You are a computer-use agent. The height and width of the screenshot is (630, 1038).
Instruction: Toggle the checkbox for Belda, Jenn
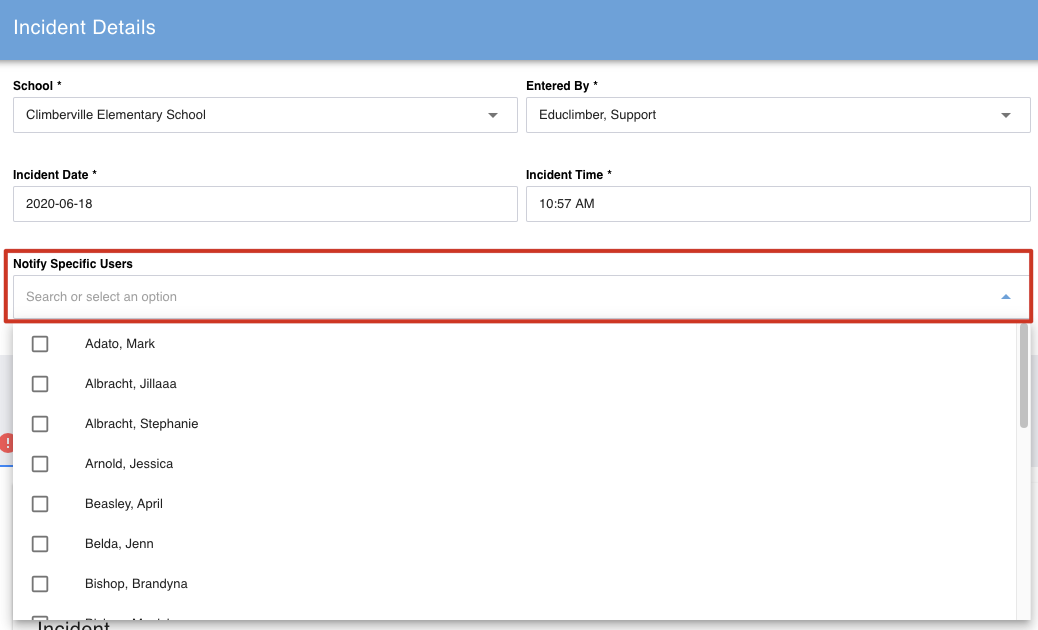pos(40,544)
